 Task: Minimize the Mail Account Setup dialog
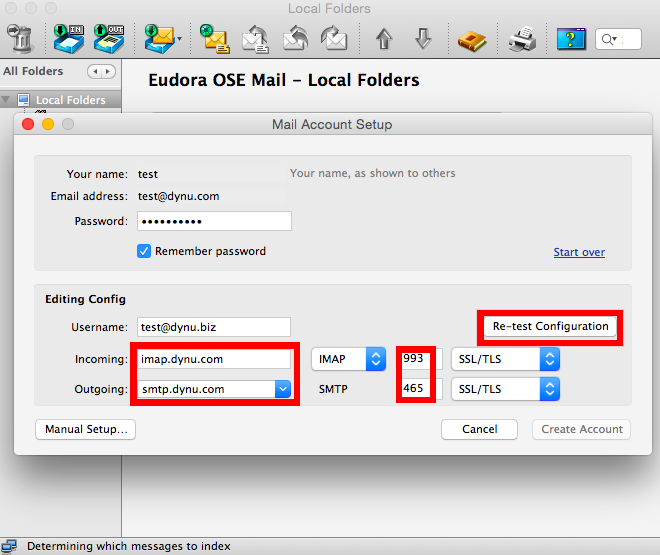coord(48,124)
